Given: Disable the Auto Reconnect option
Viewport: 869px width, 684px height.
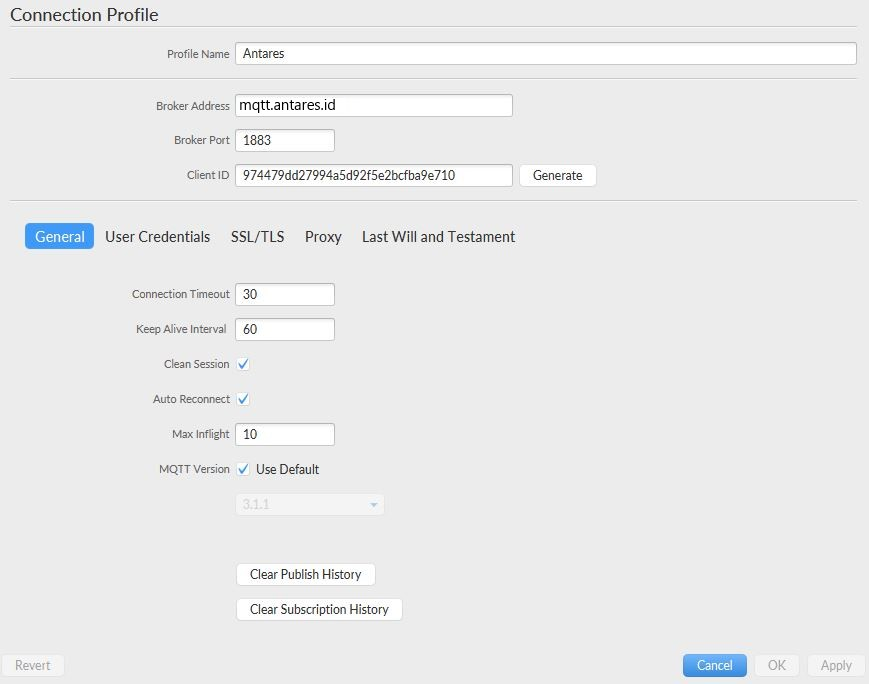Looking at the screenshot, I should pos(242,399).
